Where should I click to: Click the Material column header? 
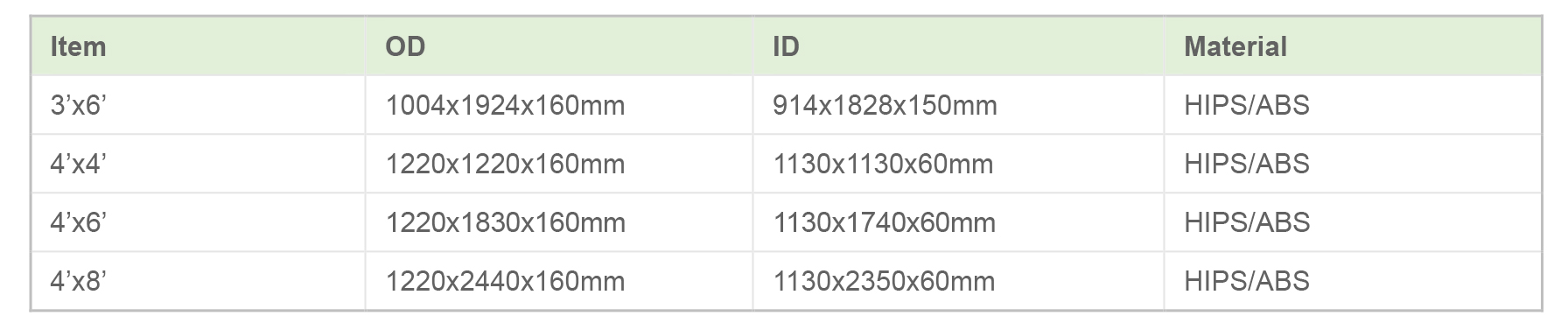(1235, 46)
